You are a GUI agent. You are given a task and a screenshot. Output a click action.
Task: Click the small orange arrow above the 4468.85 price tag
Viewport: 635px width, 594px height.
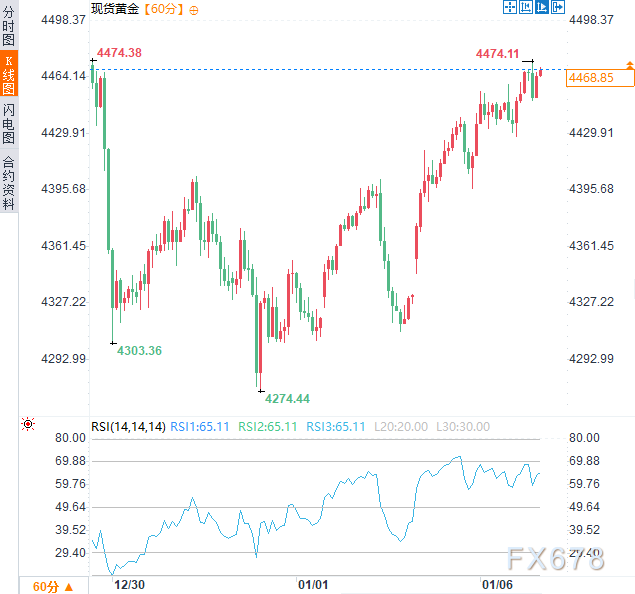(629, 65)
